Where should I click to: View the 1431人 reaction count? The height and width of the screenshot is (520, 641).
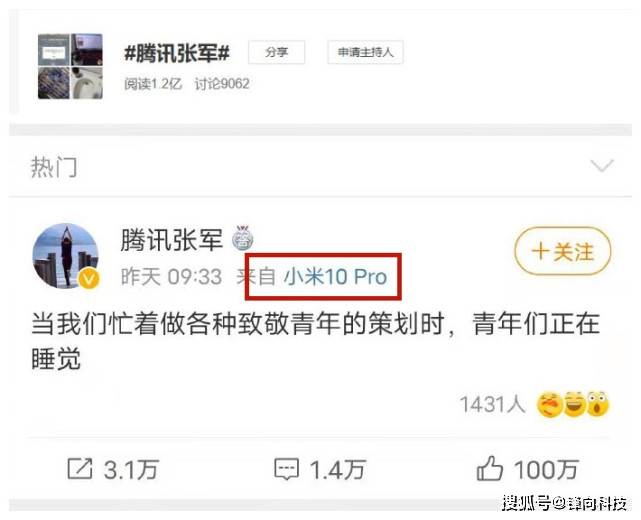tap(492, 404)
